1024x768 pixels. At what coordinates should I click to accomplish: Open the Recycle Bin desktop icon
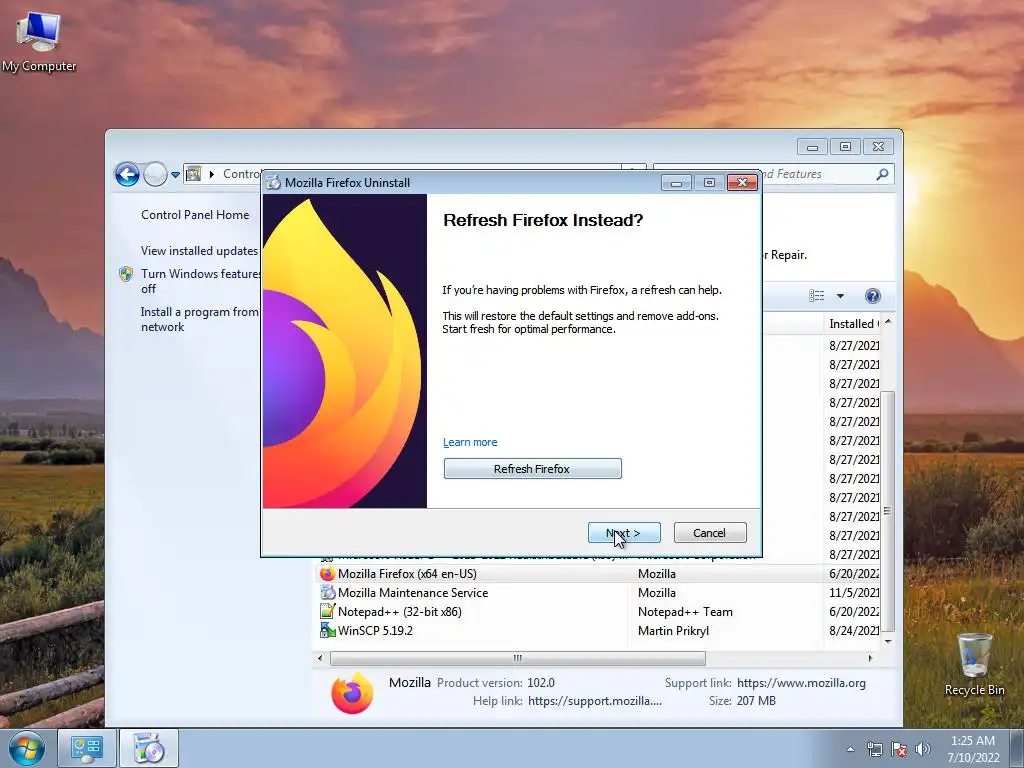(974, 664)
